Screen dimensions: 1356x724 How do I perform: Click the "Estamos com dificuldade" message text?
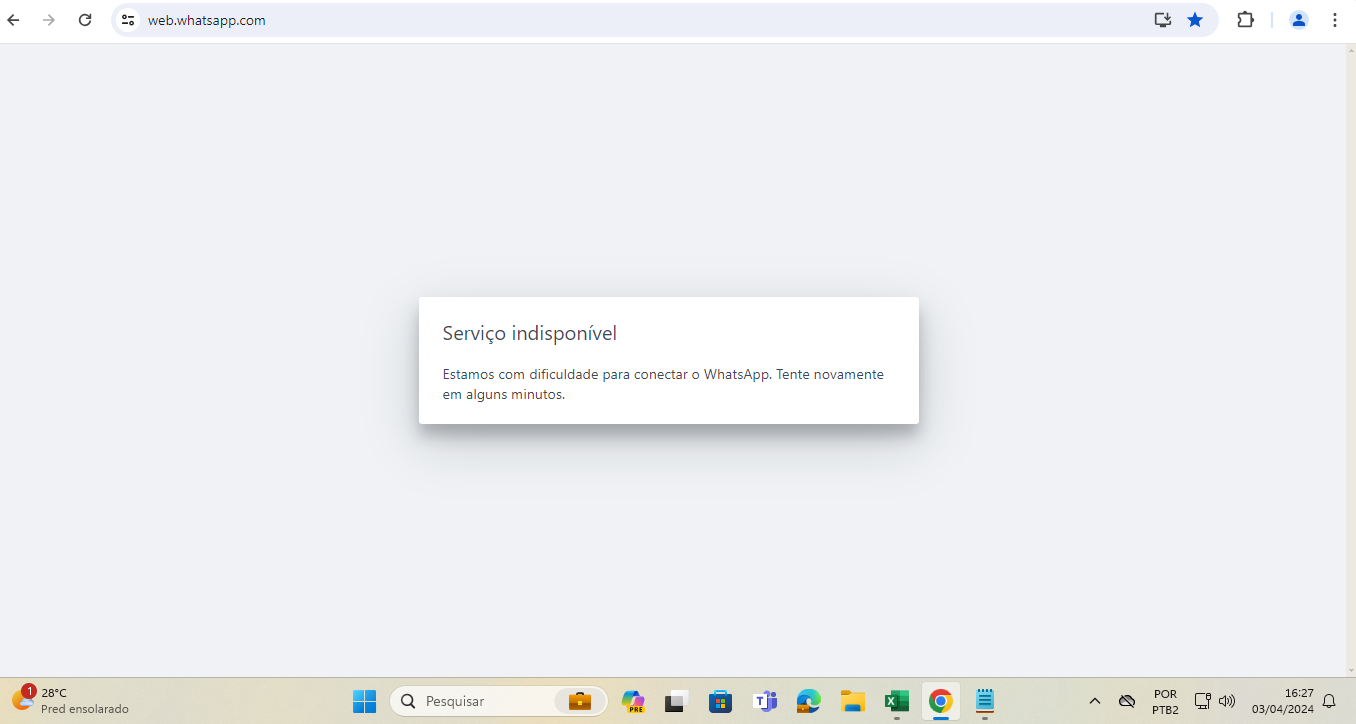point(663,384)
